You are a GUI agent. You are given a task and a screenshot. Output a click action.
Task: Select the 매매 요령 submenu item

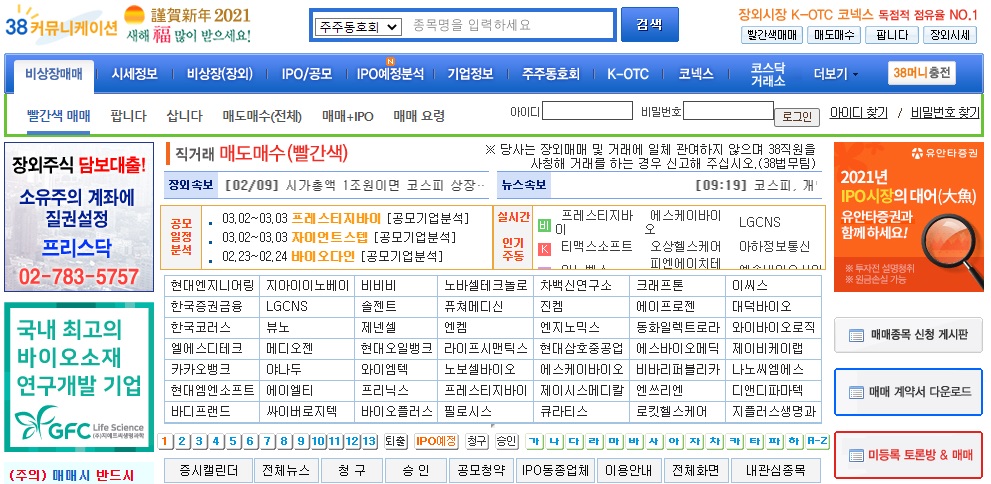(x=419, y=116)
